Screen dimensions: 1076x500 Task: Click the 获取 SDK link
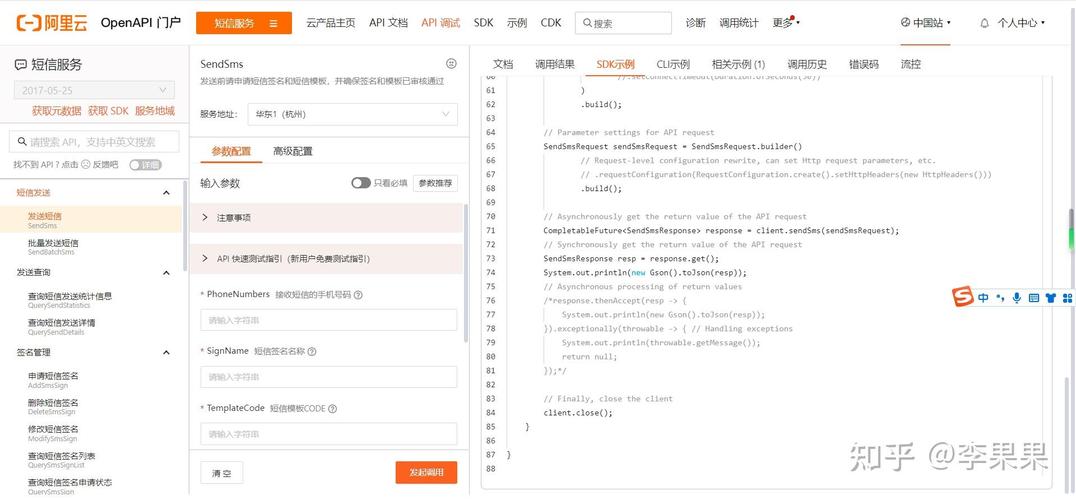click(x=108, y=111)
